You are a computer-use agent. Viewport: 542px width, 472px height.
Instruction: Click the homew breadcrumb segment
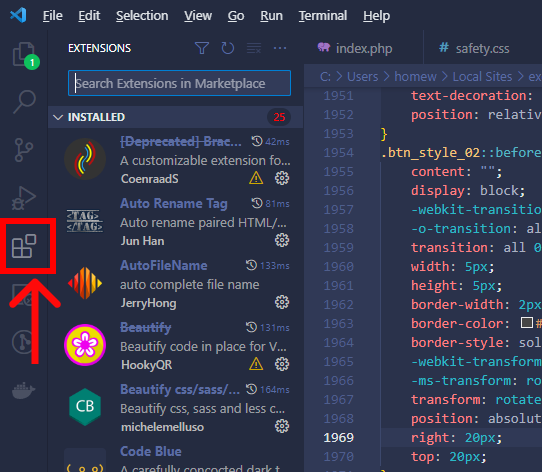point(415,77)
